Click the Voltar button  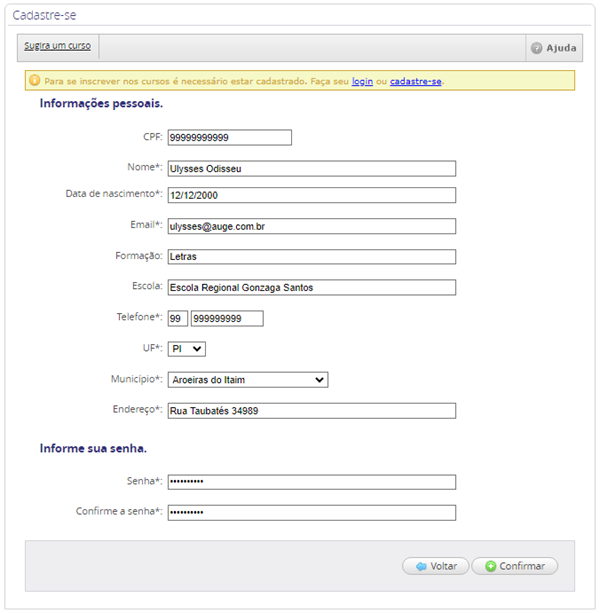point(435,566)
